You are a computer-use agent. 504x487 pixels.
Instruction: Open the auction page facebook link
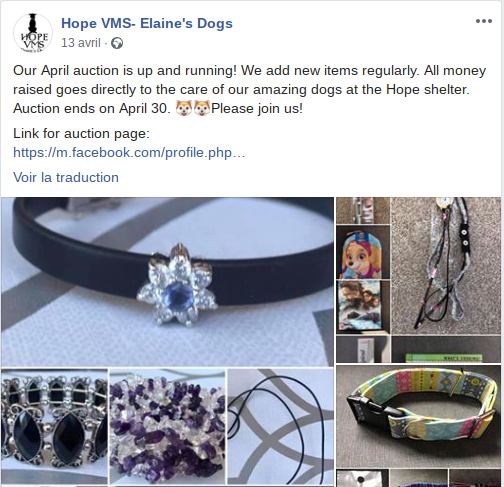129,152
